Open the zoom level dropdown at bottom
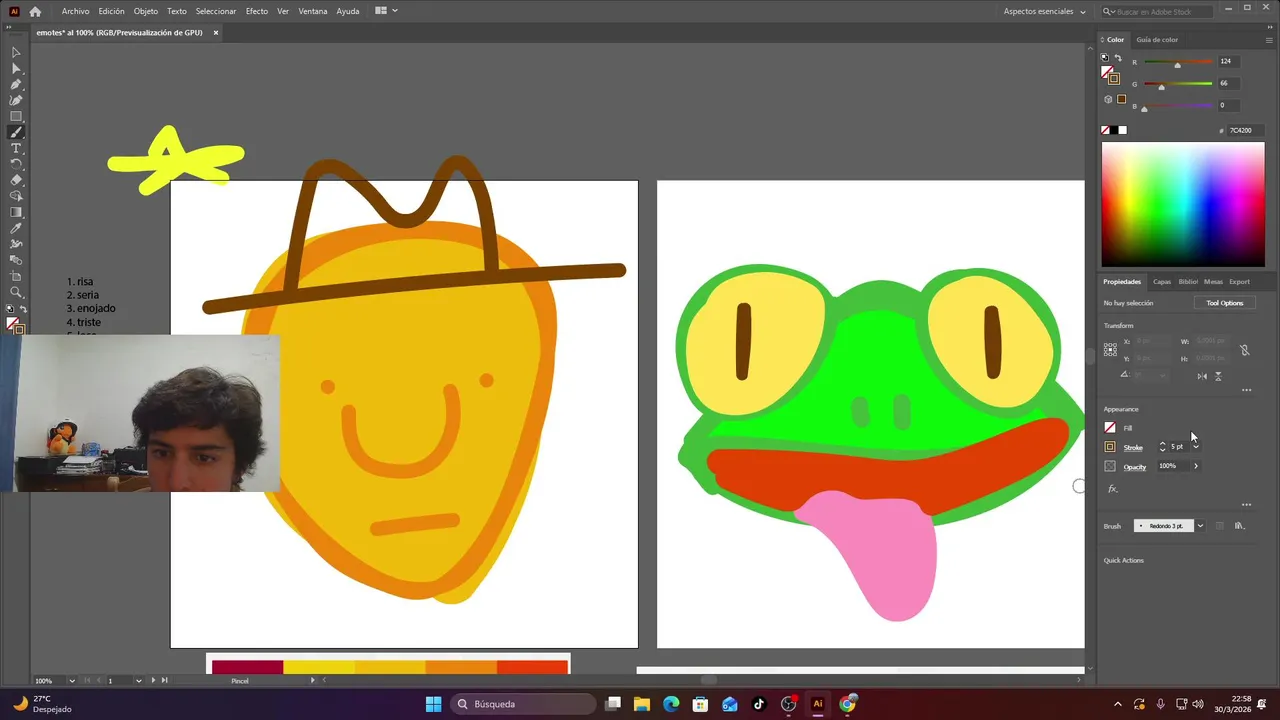Screen dimensions: 1280x720 tap(72, 681)
